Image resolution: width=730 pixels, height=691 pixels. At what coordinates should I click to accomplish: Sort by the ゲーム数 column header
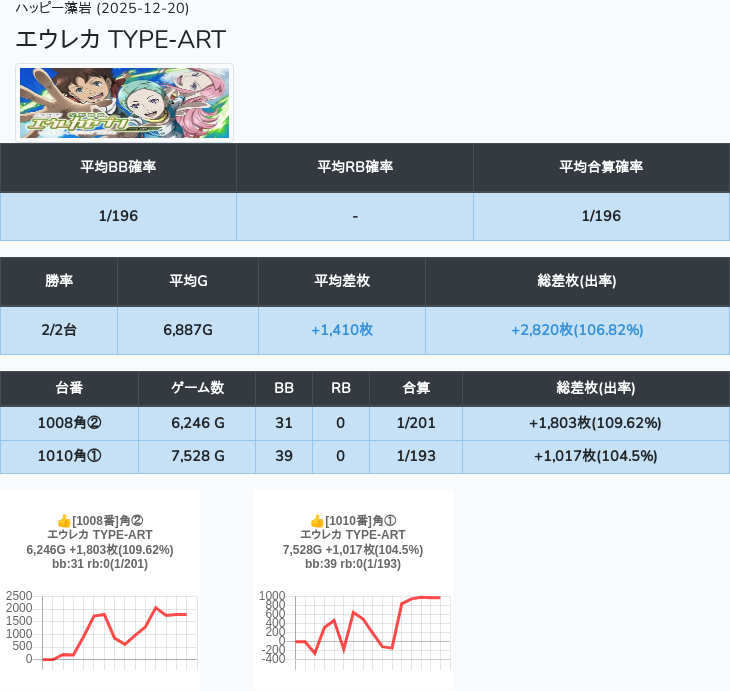197,388
